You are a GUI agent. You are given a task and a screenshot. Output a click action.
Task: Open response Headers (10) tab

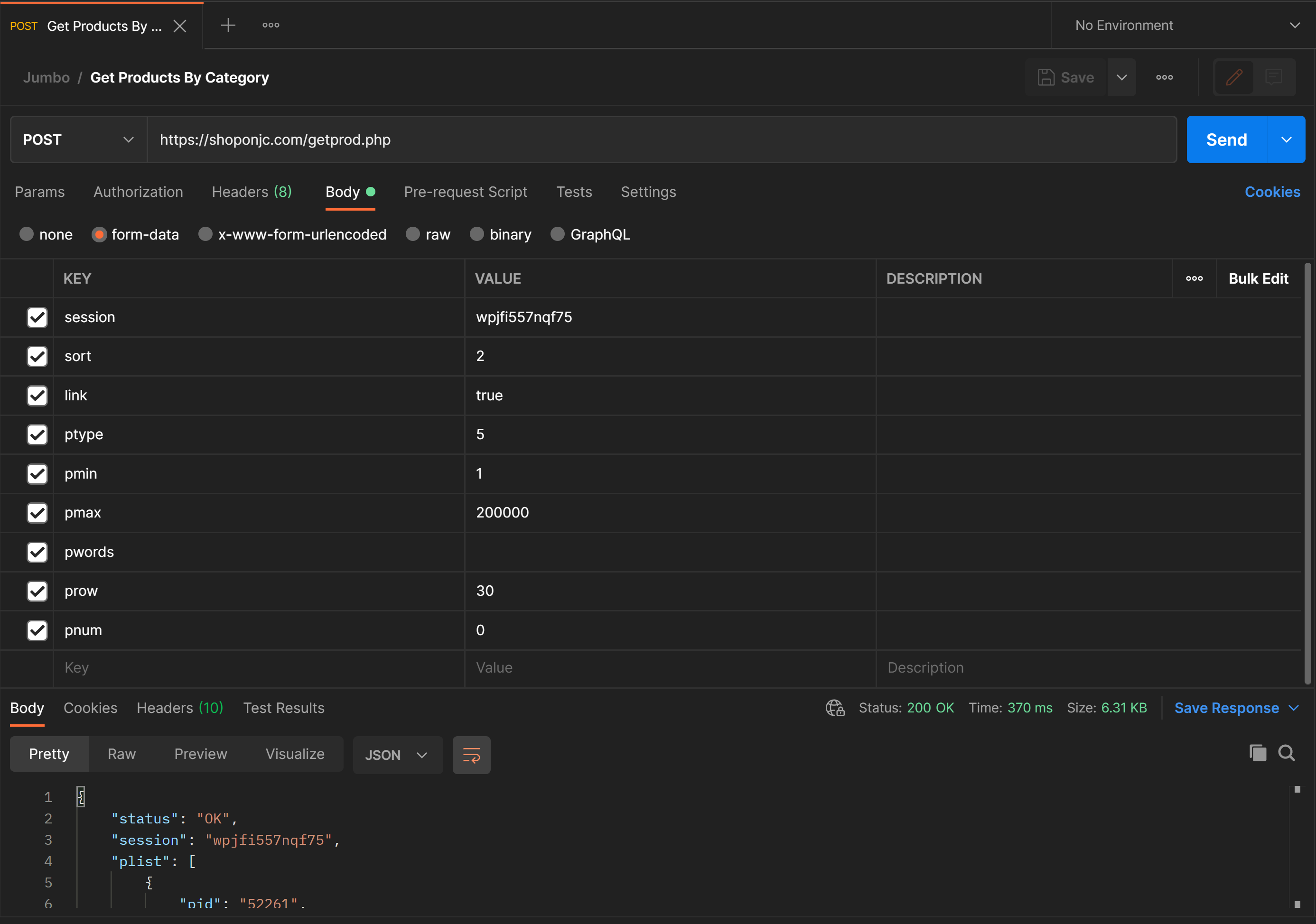point(179,708)
